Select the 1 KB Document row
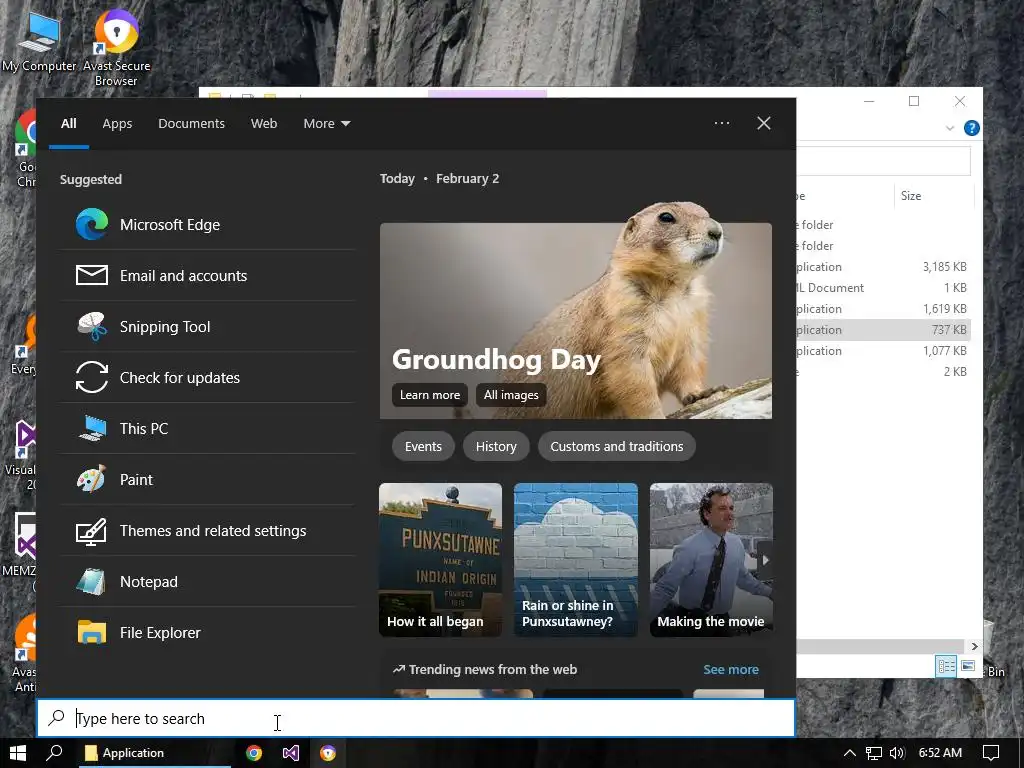1024x768 pixels. coord(883,287)
